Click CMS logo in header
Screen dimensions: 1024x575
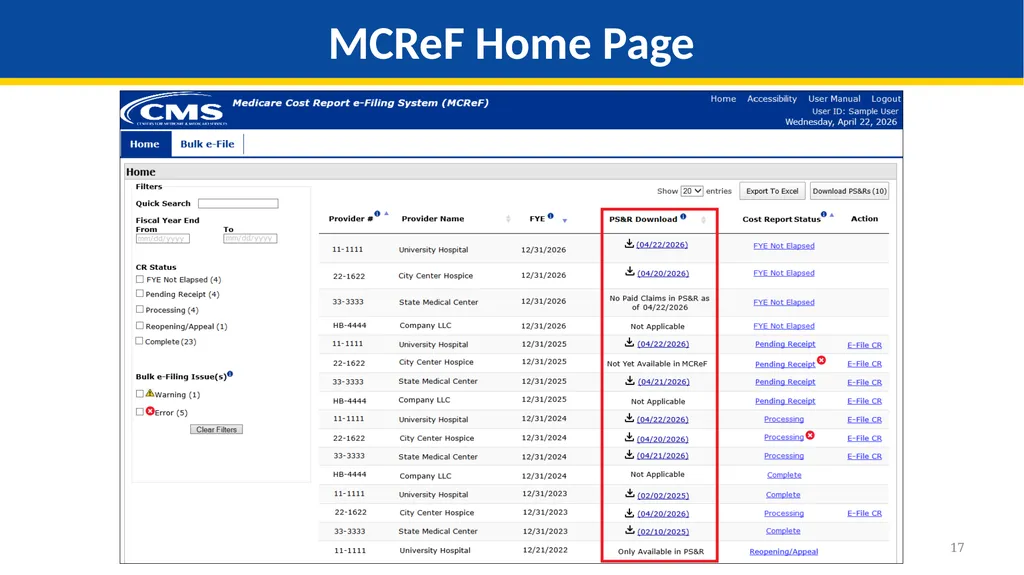(174, 109)
